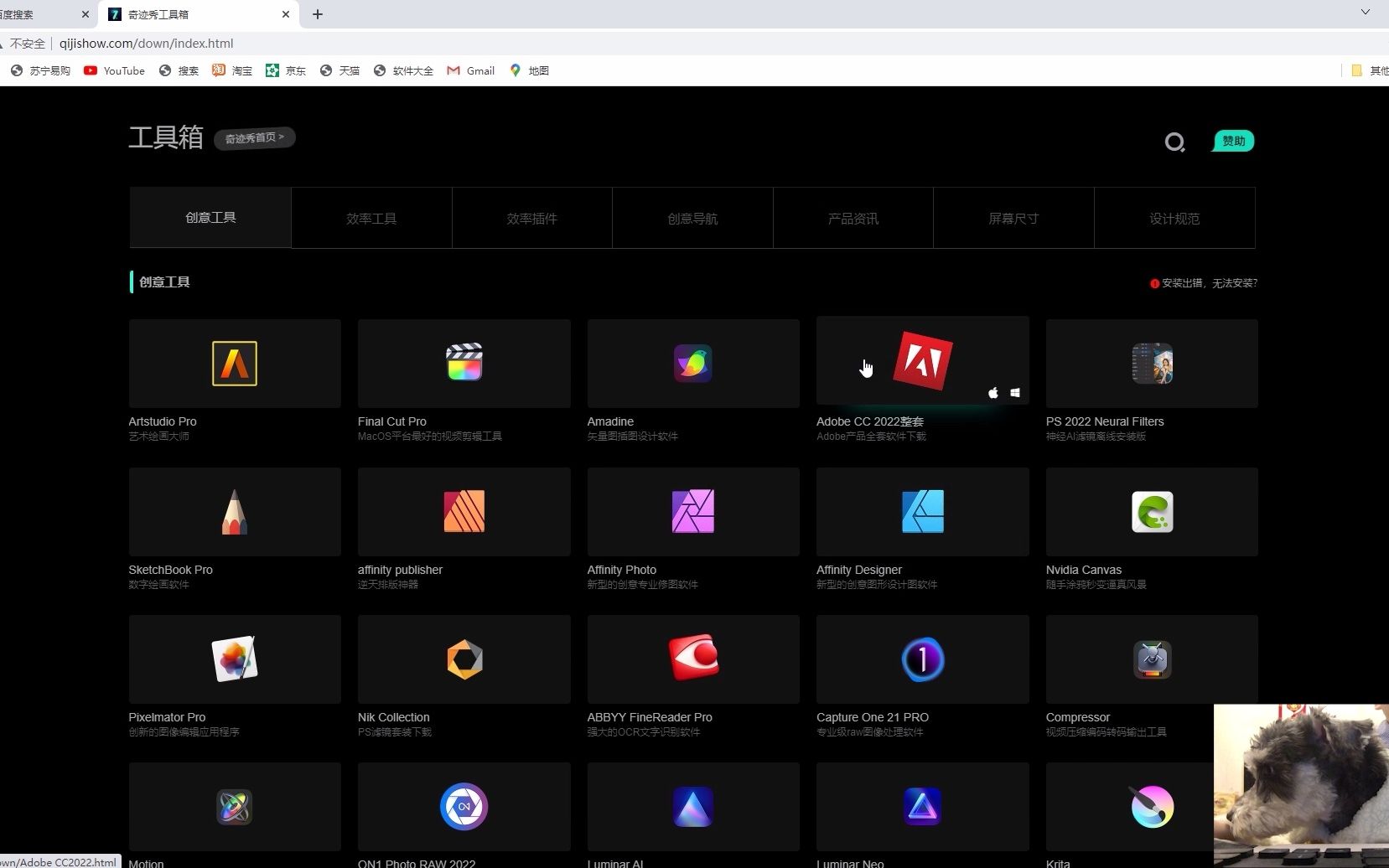Open the Affinity Designer blue icon
Image resolution: width=1389 pixels, height=868 pixels.
(922, 511)
